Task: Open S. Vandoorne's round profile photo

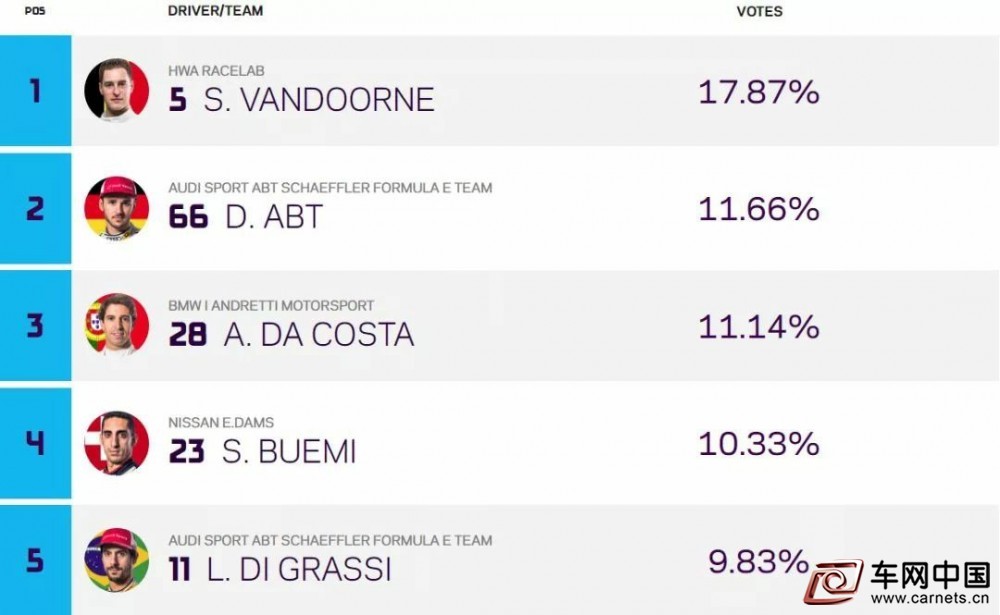Action: coord(116,90)
